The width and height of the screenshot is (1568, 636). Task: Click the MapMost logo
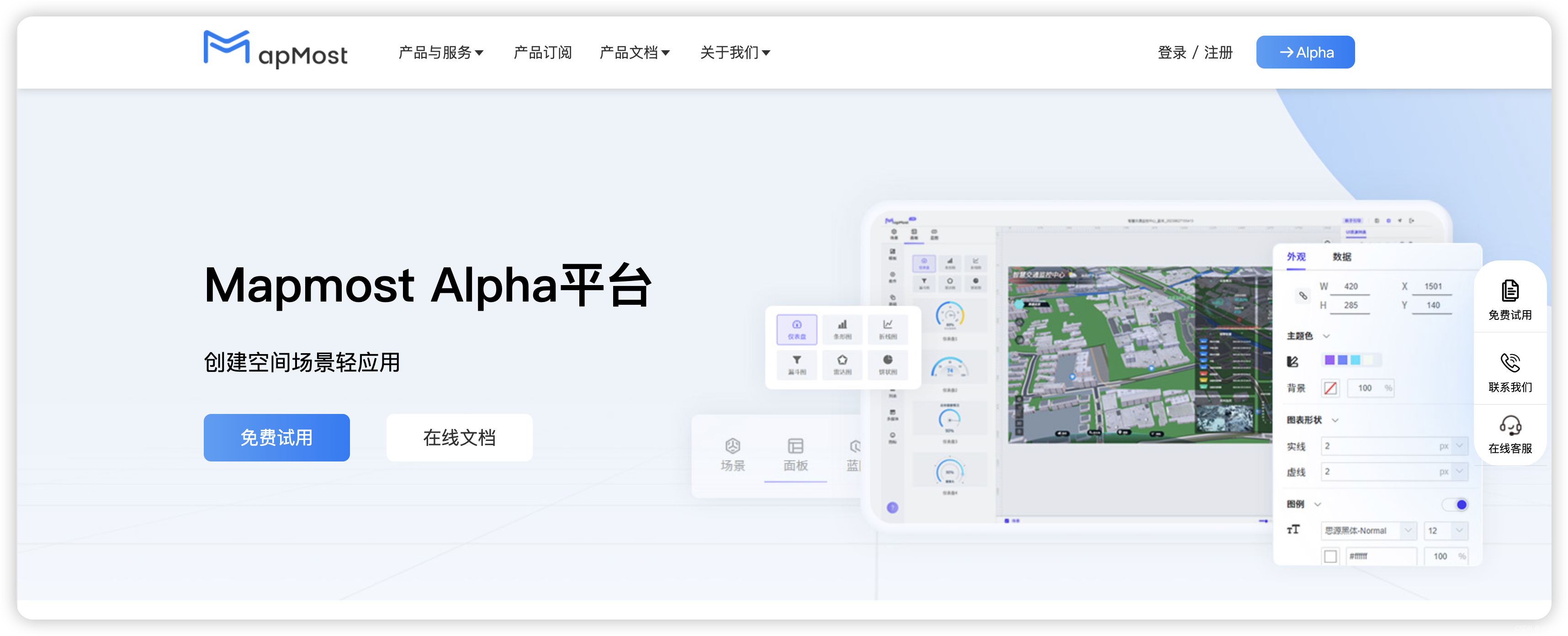pos(275,49)
